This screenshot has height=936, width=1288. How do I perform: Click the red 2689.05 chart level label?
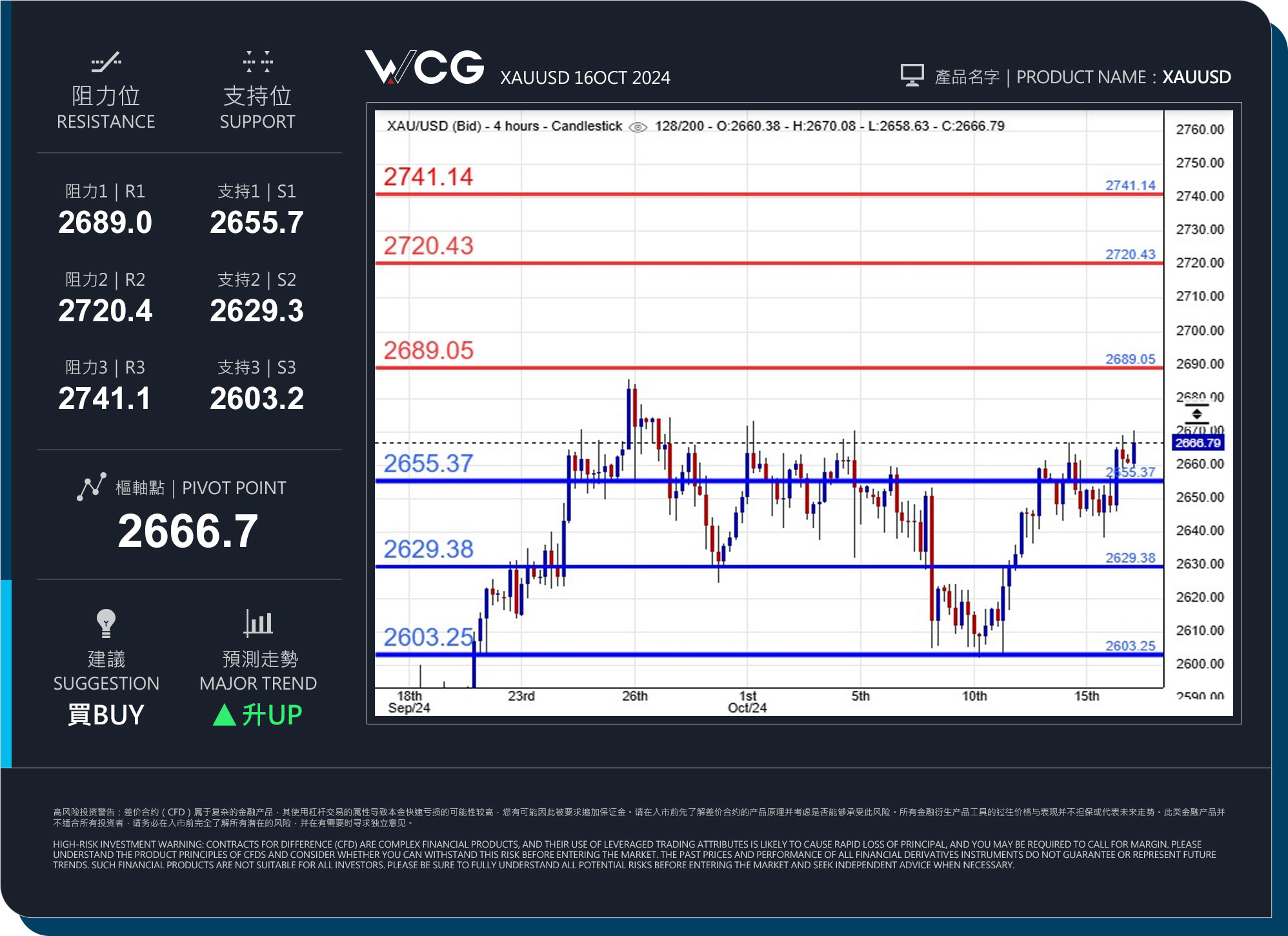click(x=428, y=351)
